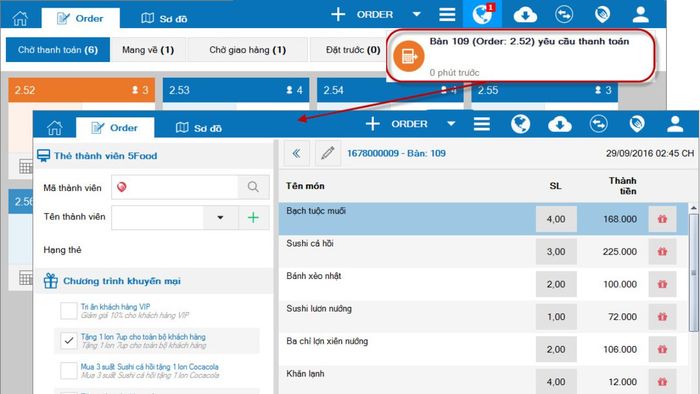Select Chờ thanh toán (6) tab
Image resolution: width=700 pixels, height=394 pixels.
(58, 50)
